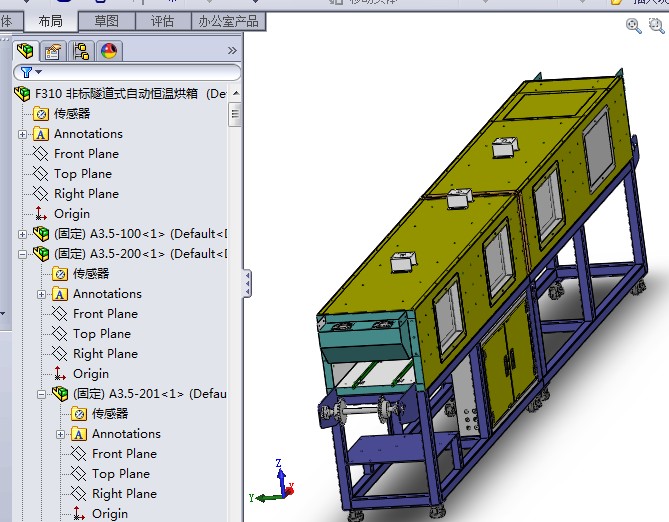Click the Zoom to Fit icon

pos(633,26)
